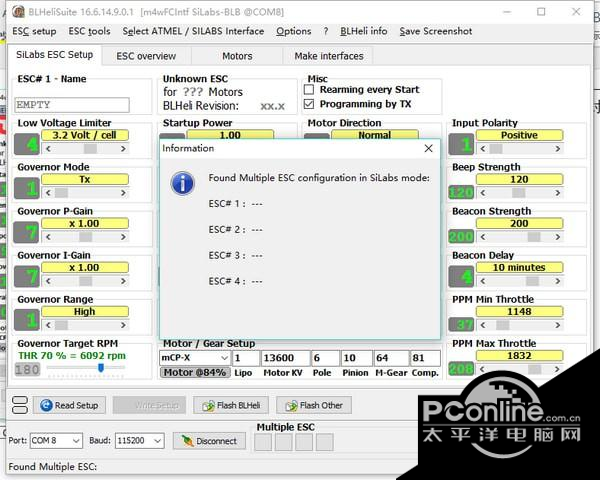
Task: Click the first Multiple ESC box
Action: coord(263,442)
